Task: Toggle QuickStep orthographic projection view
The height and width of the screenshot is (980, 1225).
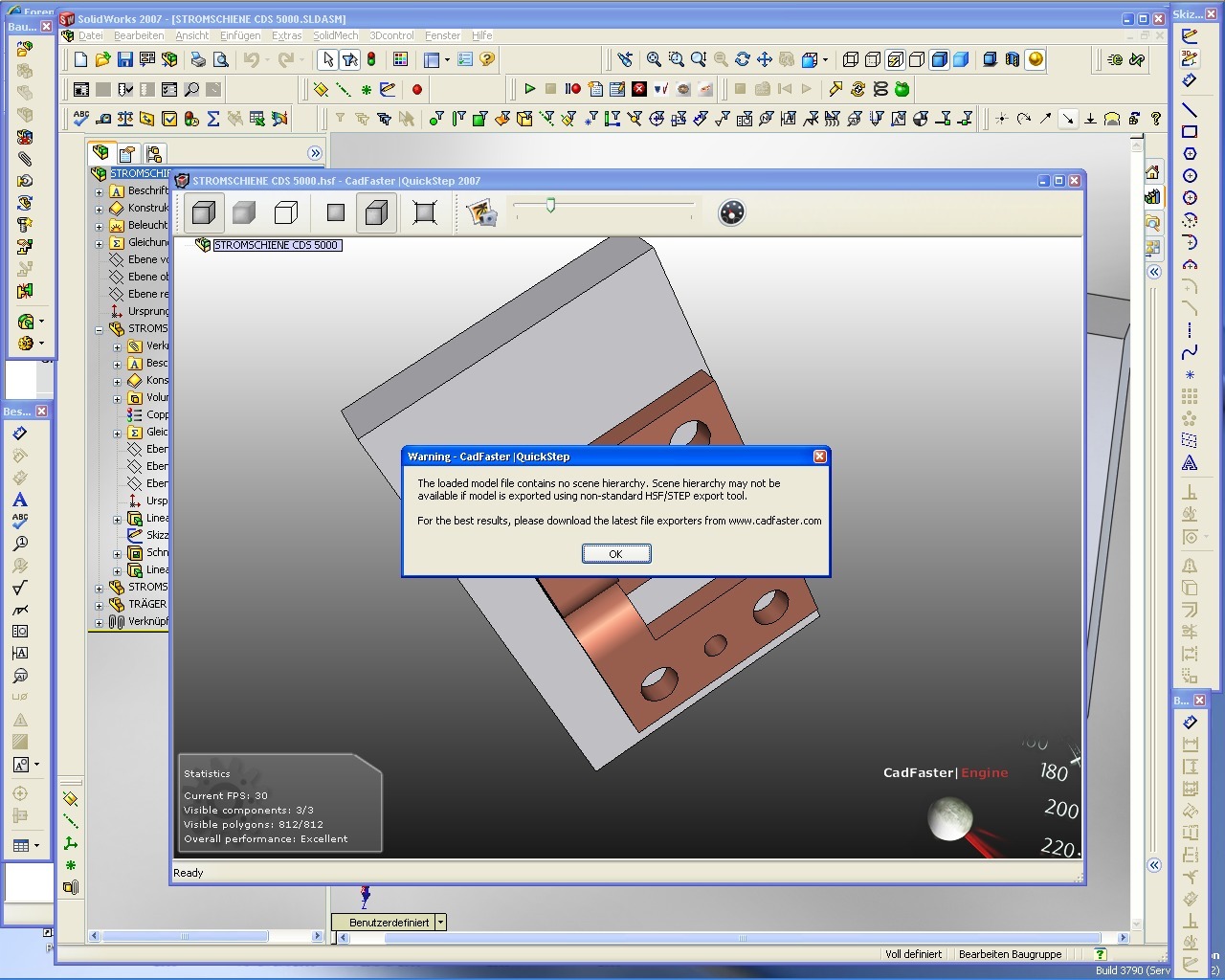Action: 335,212
